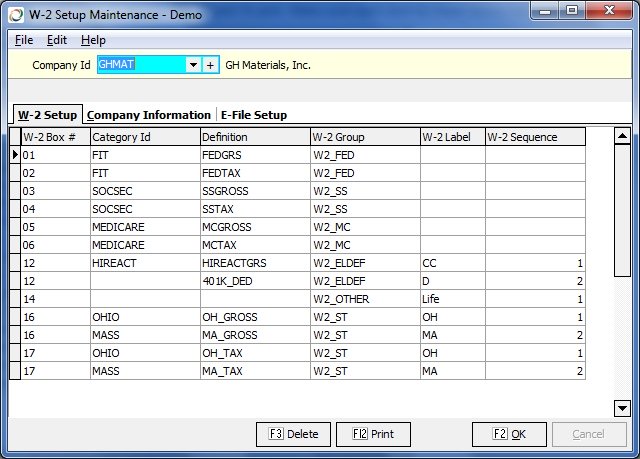Open the File menu
640x459 pixels.
24,40
